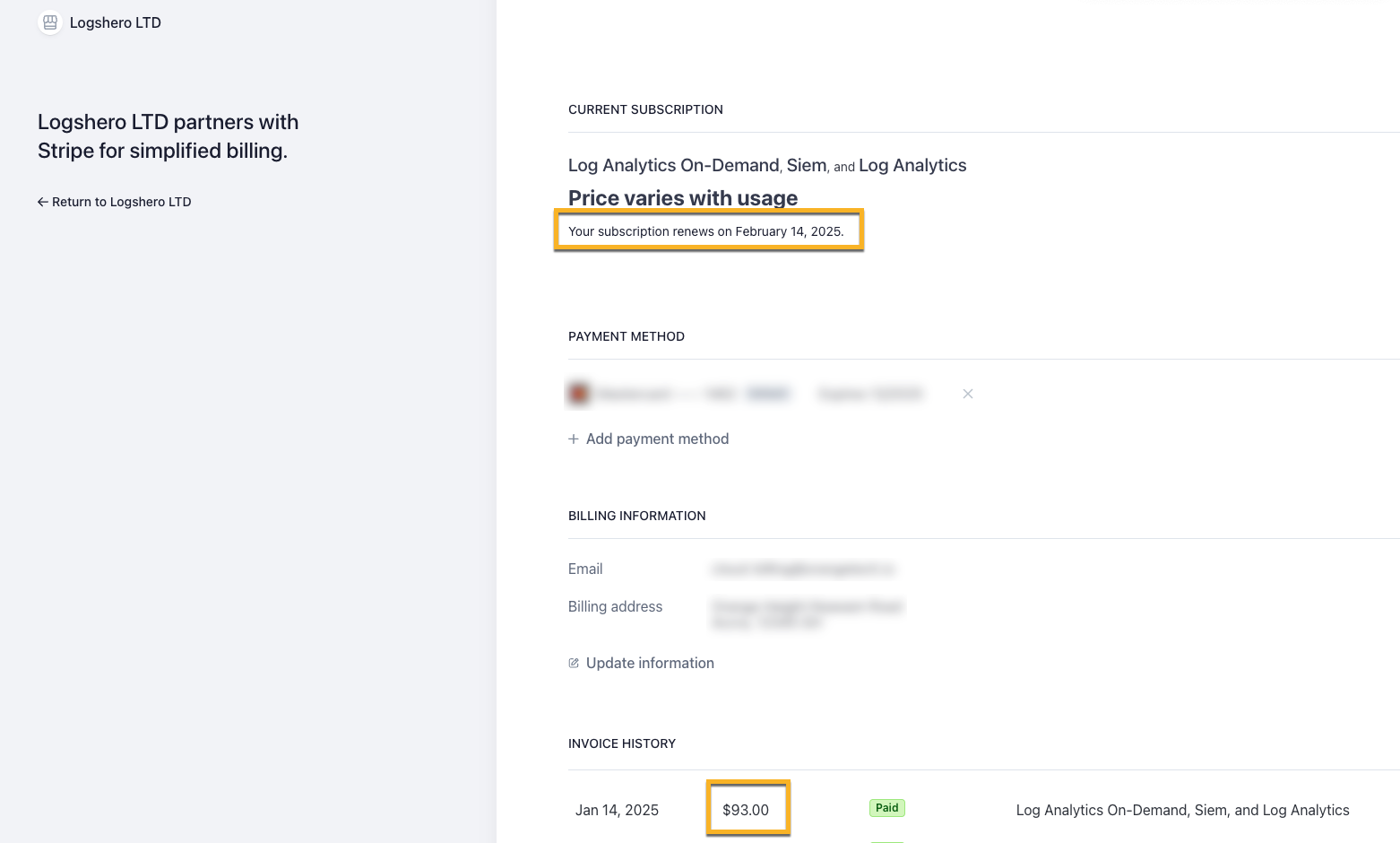
Task: Click the pencil edit icon by Update information
Action: [x=574, y=663]
